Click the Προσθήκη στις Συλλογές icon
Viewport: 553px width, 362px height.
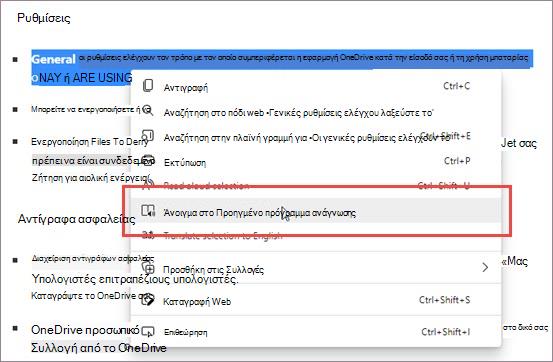point(148,269)
